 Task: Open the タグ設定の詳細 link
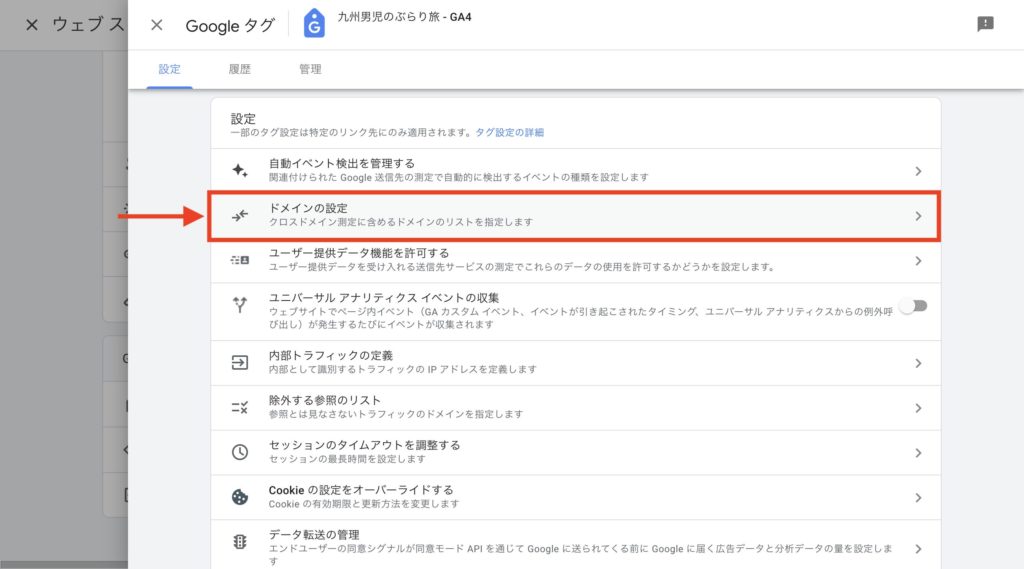pos(509,132)
